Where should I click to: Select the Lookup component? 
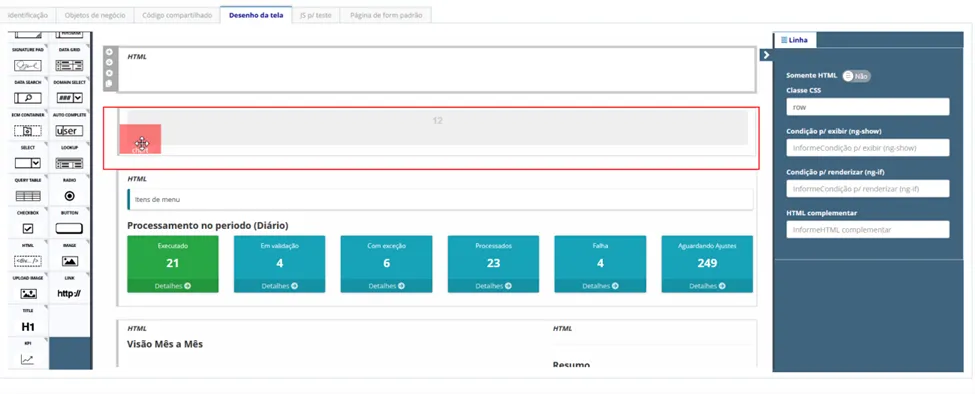[69, 158]
